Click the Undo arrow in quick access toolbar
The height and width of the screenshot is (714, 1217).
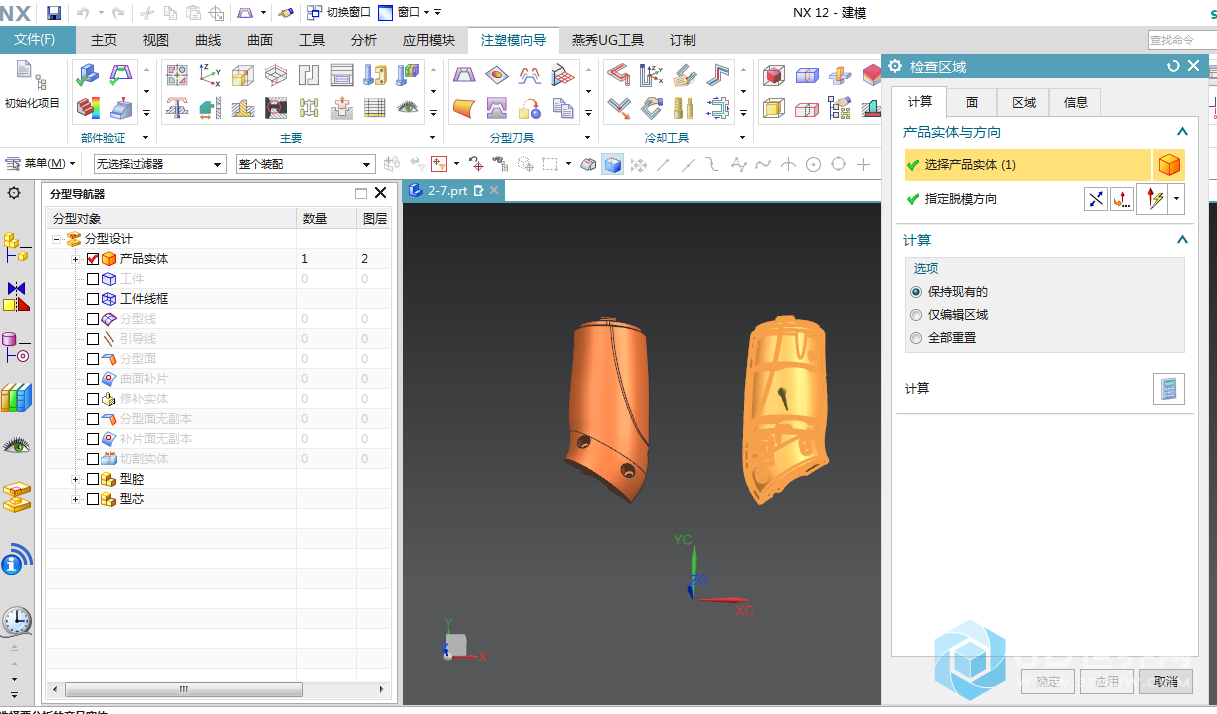click(82, 12)
